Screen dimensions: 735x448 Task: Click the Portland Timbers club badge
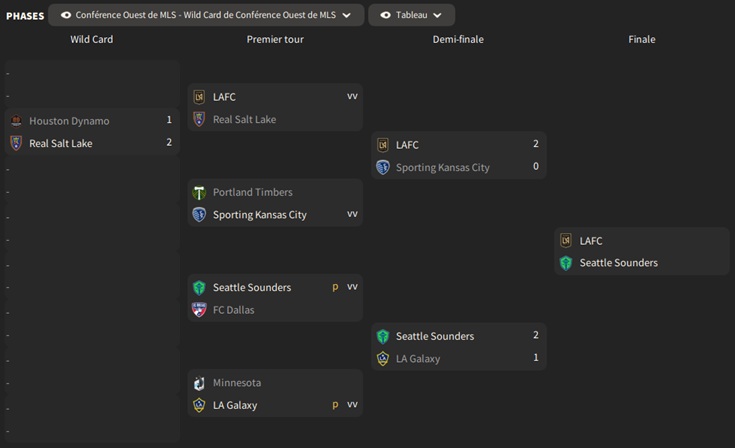pyautogui.click(x=199, y=192)
